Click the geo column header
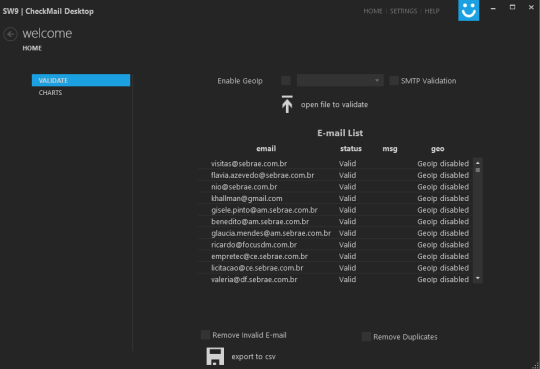Screen dimensions: 540x369 (x=437, y=149)
